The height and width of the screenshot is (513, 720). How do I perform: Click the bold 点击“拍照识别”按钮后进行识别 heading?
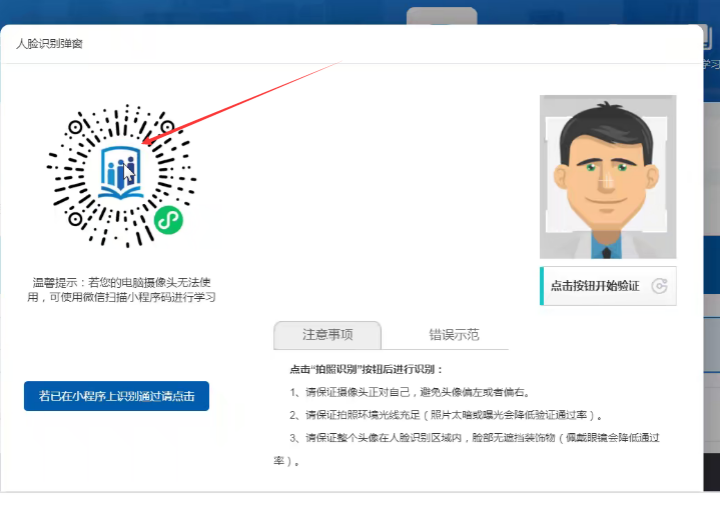(366, 369)
